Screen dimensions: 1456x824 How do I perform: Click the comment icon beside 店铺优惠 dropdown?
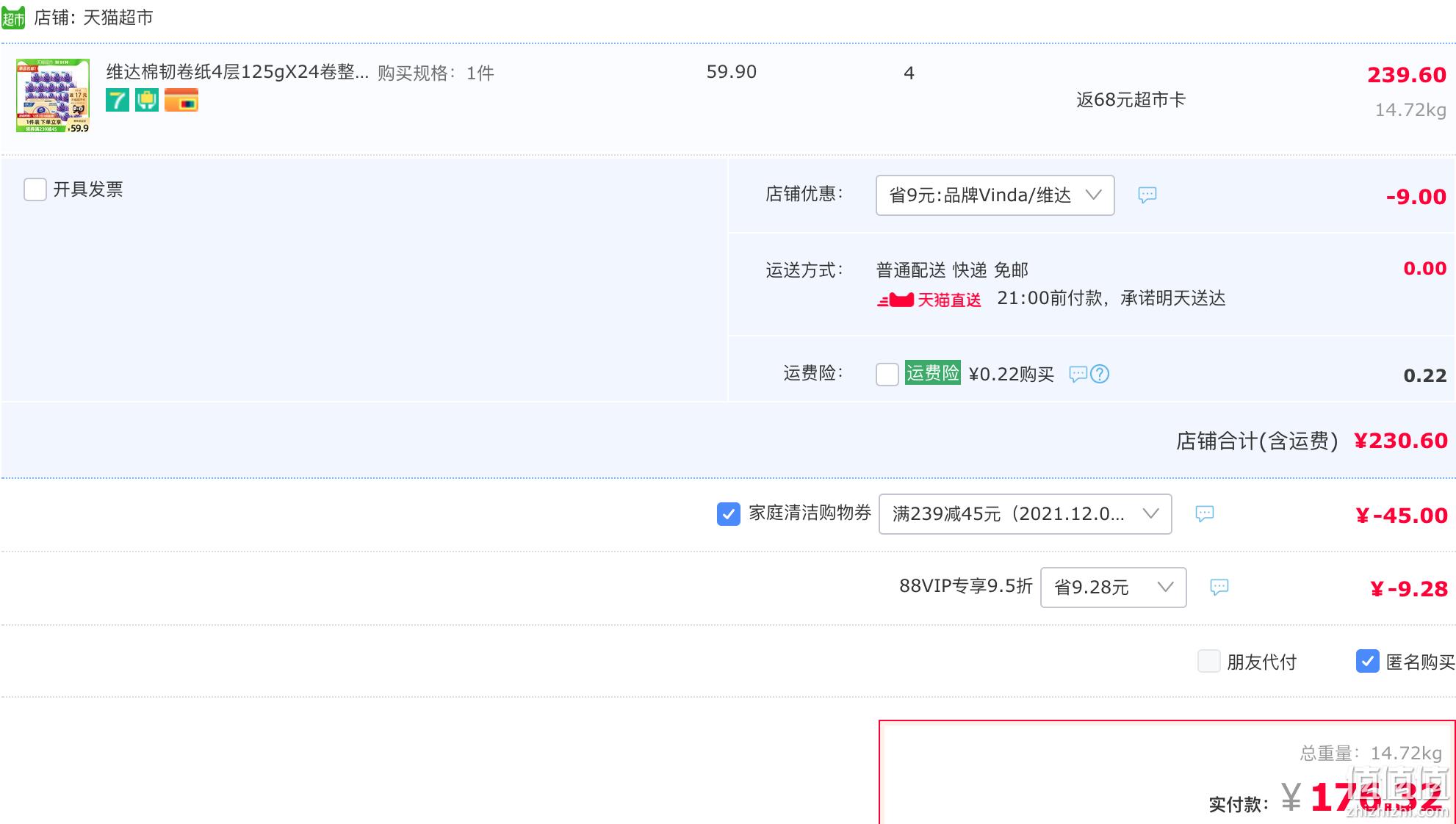[1147, 195]
